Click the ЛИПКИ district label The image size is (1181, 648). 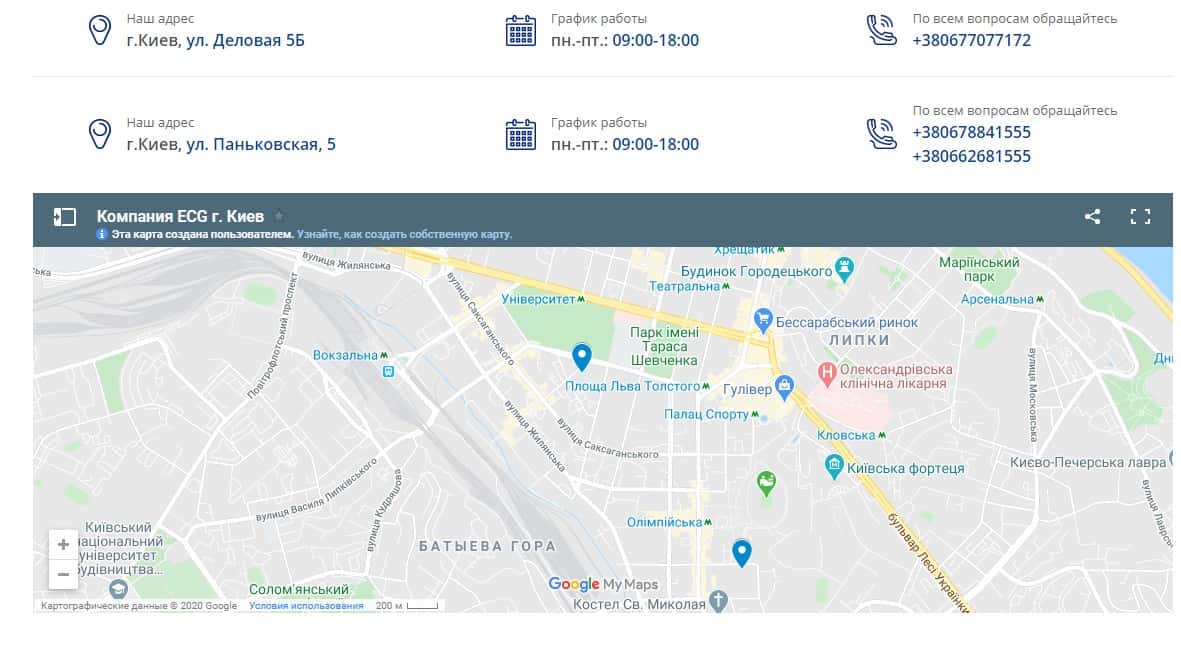859,340
